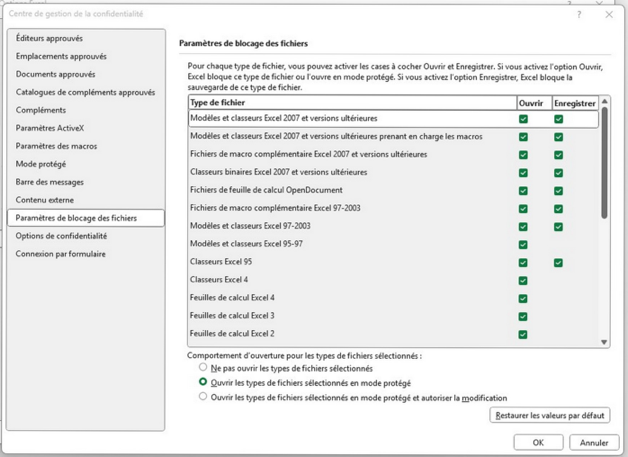Uncheck Ouvrir for Modèles et classeurs Excel 2007
Image resolution: width=628 pixels, height=457 pixels.
[x=523, y=119]
